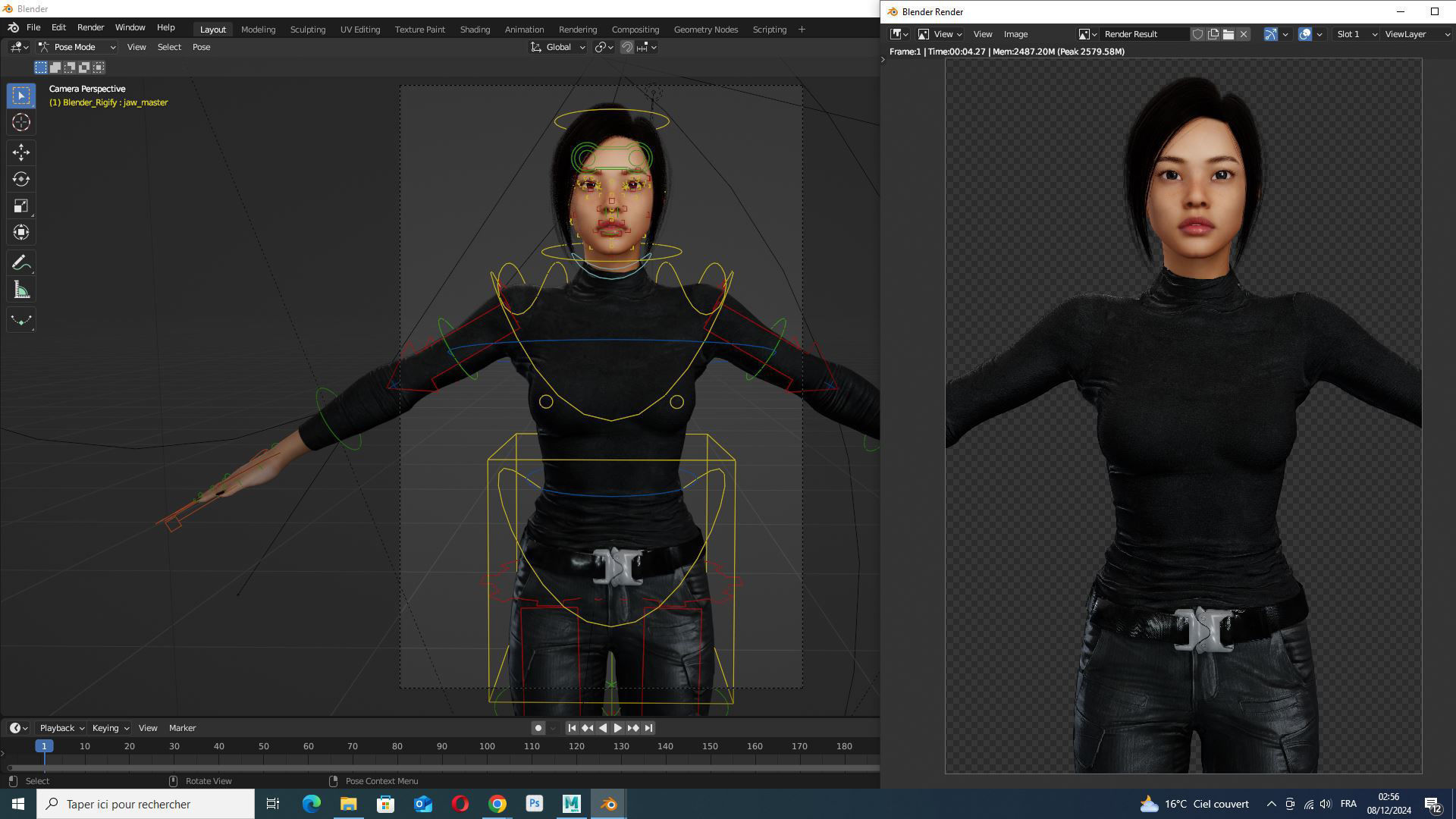Viewport: 1456px width, 819px height.
Task: Select the Transform tool
Action: coord(21,232)
